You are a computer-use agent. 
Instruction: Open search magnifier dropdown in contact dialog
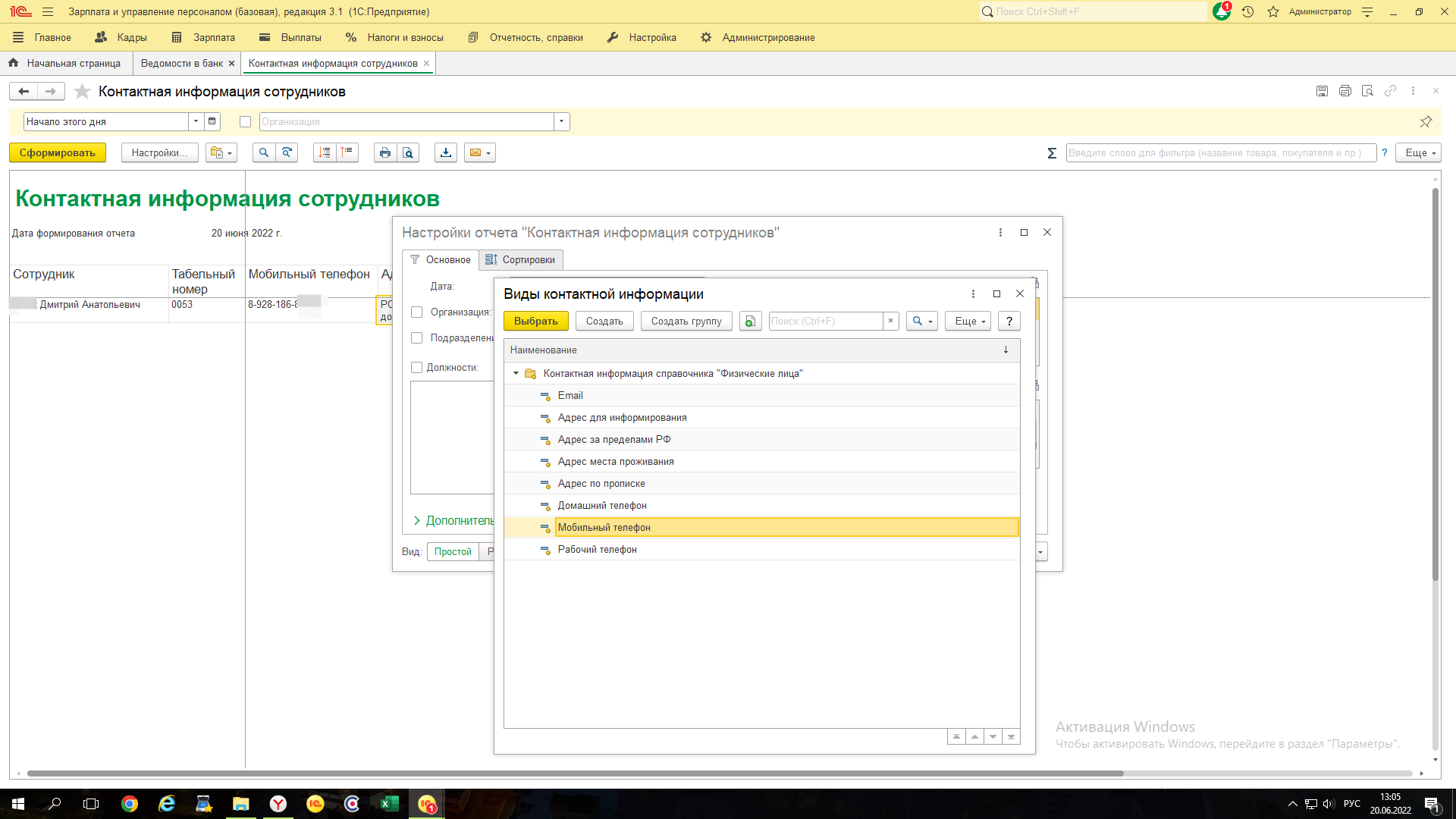click(922, 322)
